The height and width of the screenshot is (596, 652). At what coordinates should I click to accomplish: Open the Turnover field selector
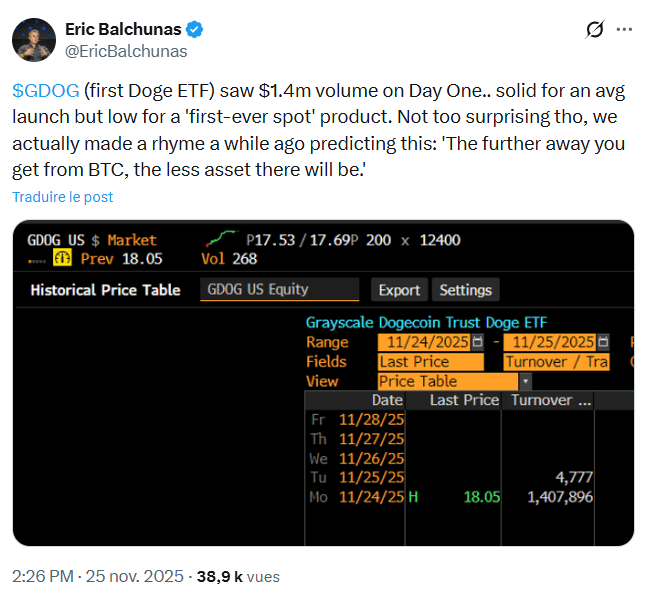tap(557, 362)
